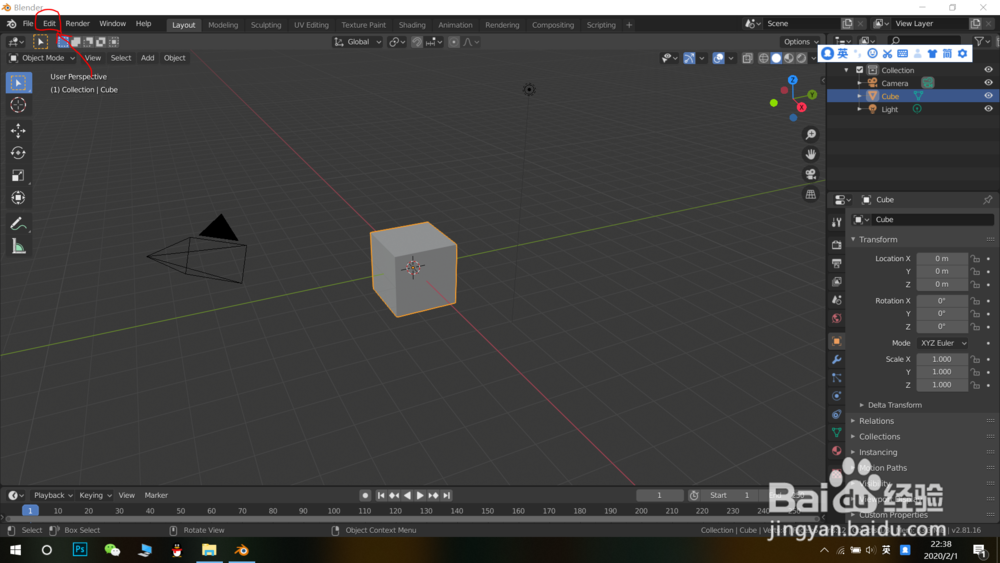Lock Location X value

click(x=975, y=258)
